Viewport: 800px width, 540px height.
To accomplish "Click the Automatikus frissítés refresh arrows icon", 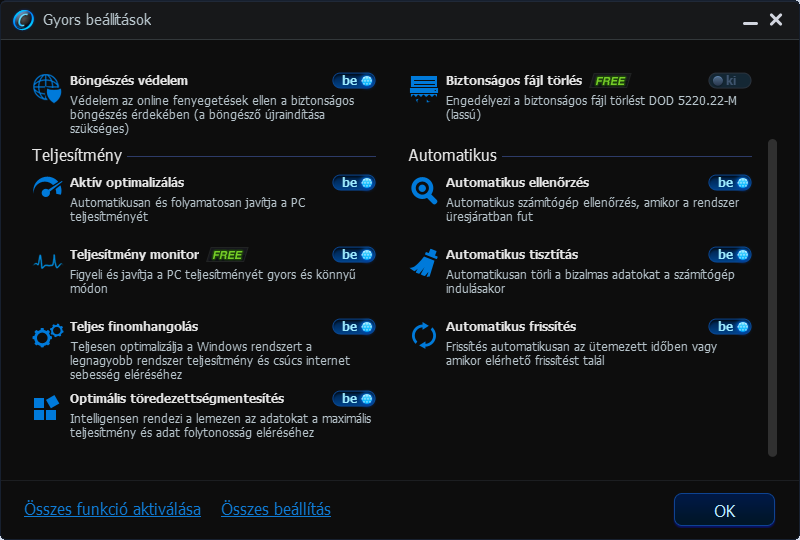I will [x=423, y=335].
